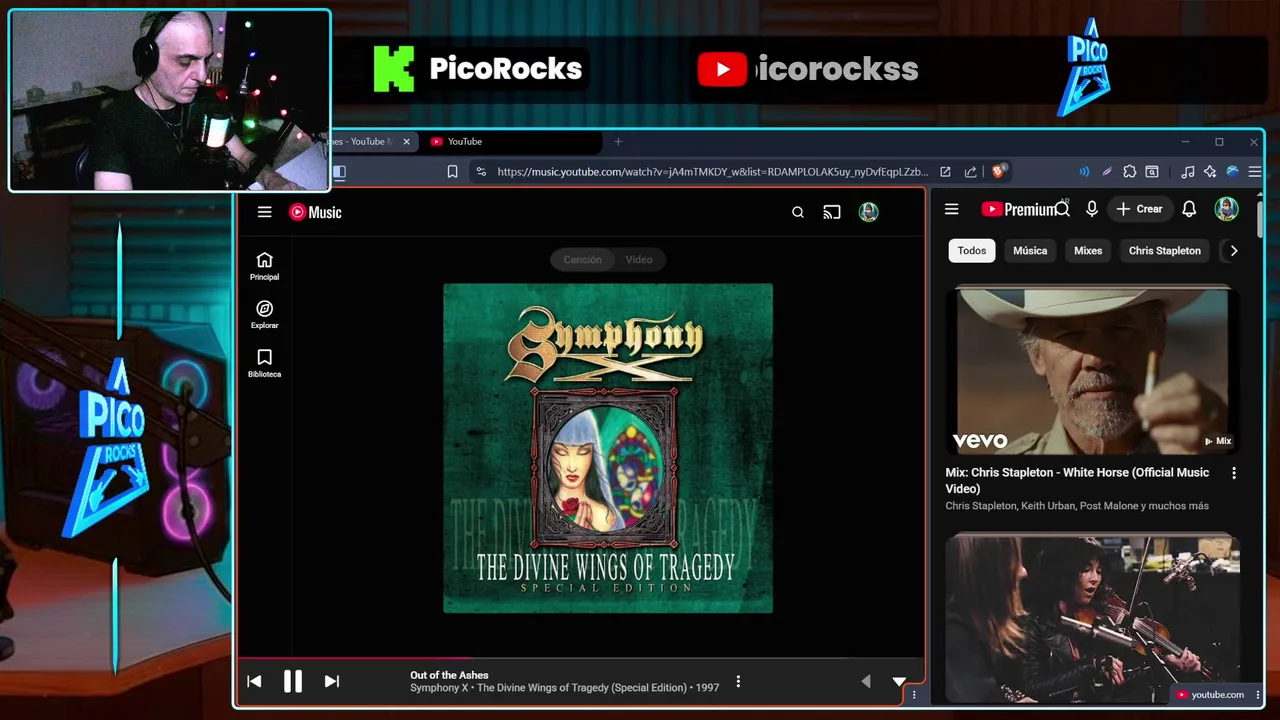
Task: Pause the song with the pause button
Action: pyautogui.click(x=292, y=682)
